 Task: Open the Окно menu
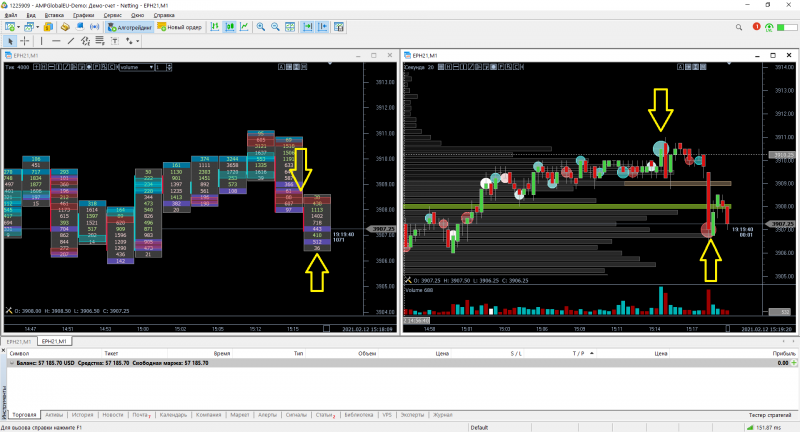pyautogui.click(x=137, y=15)
